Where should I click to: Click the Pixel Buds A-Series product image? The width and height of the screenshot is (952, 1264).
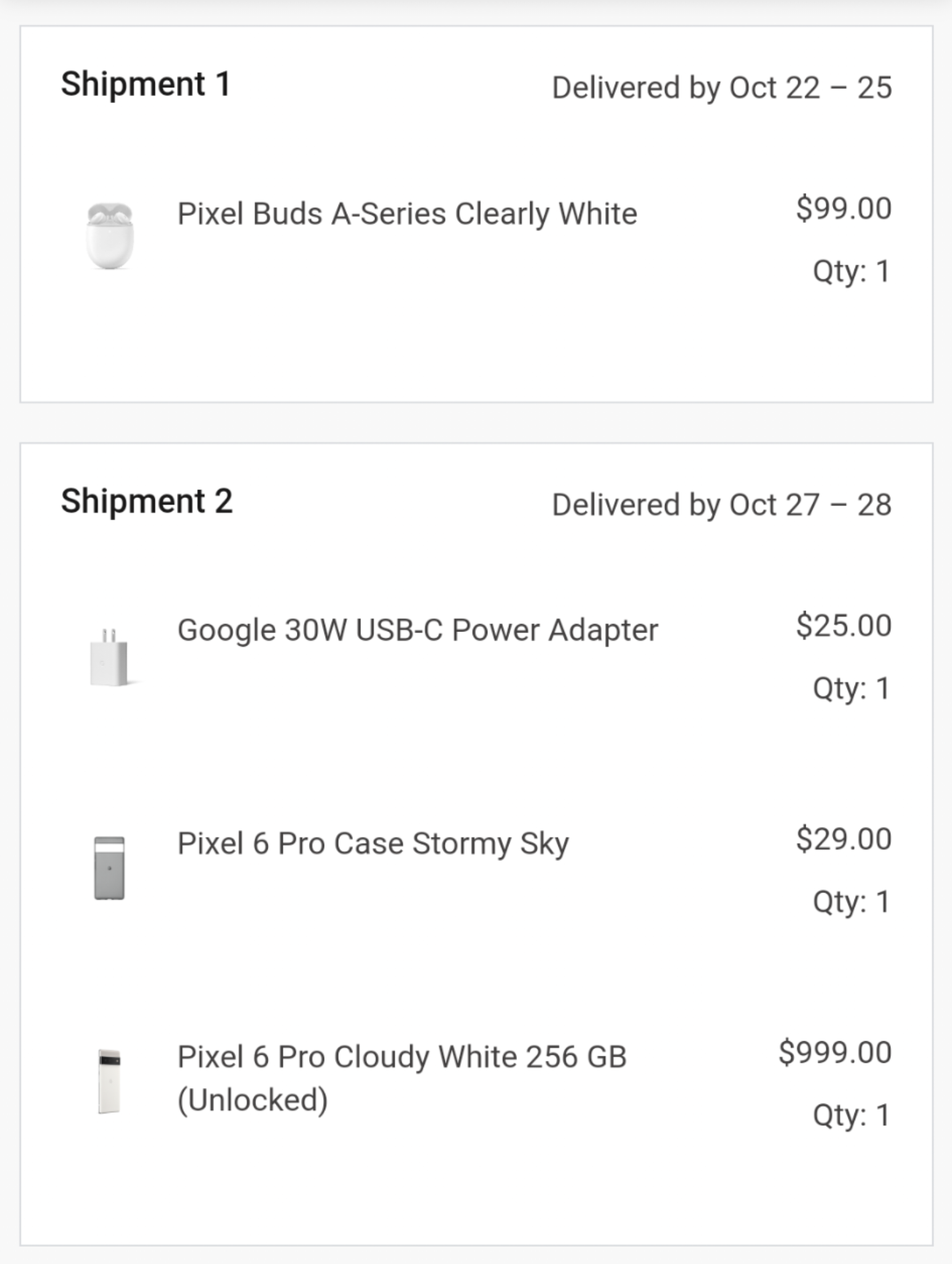click(x=110, y=236)
